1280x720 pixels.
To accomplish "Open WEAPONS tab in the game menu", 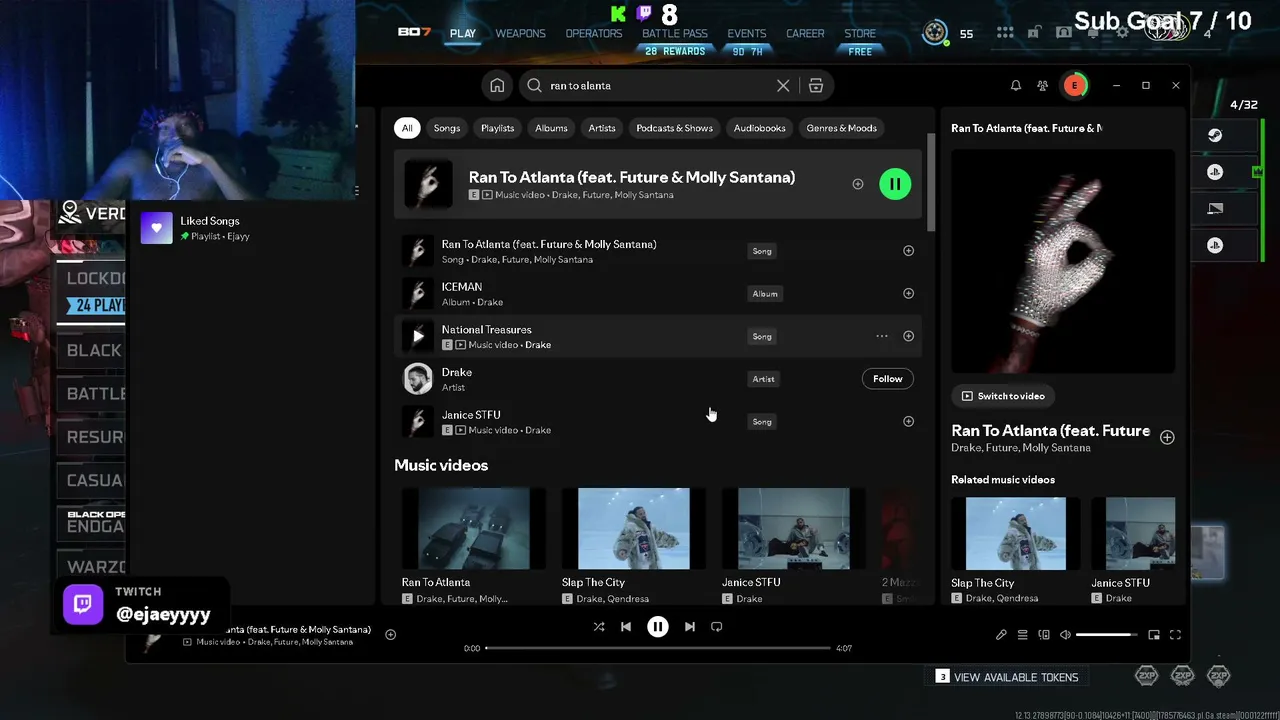I will point(521,34).
